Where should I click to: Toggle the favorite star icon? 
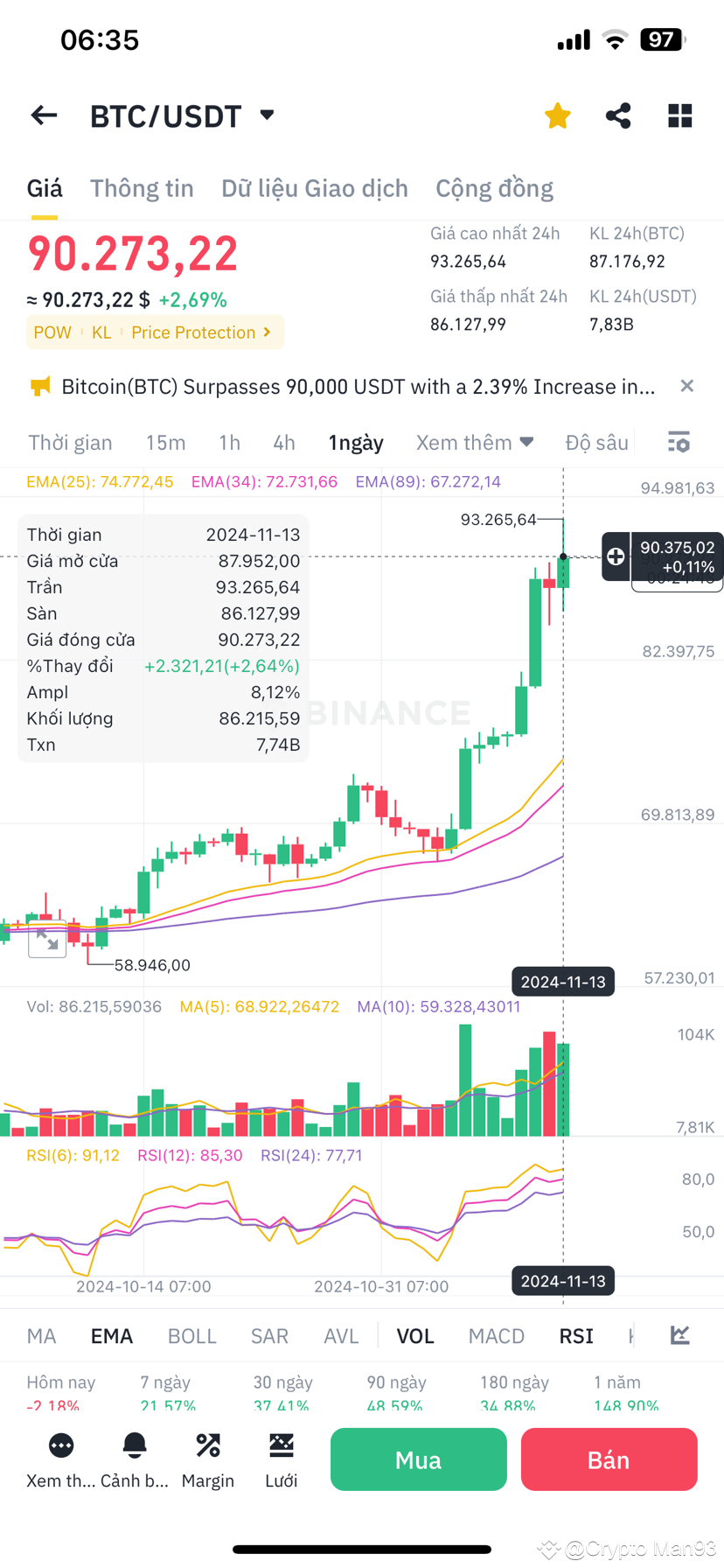557,115
